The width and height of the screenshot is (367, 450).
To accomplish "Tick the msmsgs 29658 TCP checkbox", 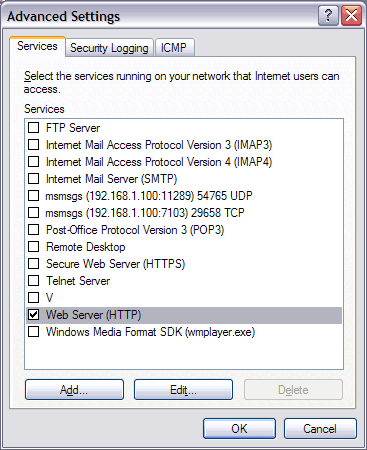I will [33, 213].
